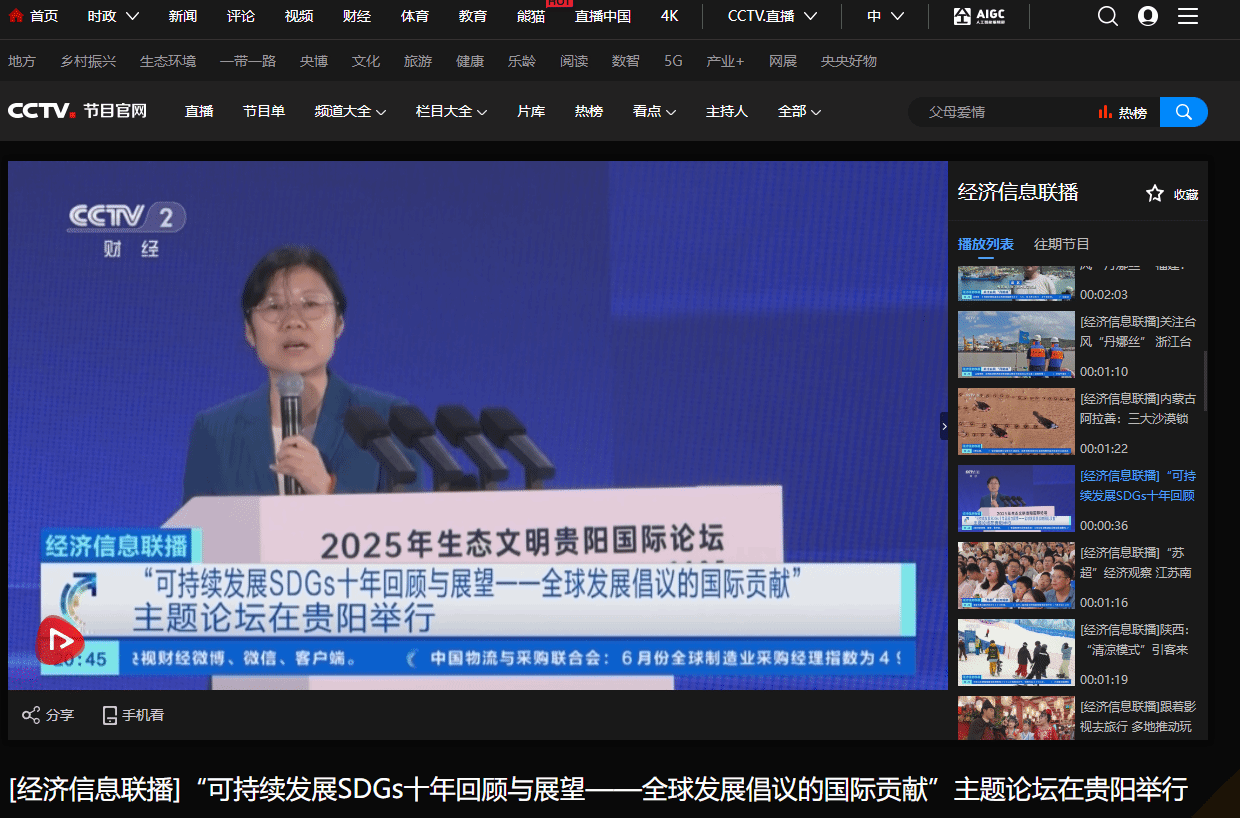Click the share icon under the video
The image size is (1240, 818).
pos(31,715)
